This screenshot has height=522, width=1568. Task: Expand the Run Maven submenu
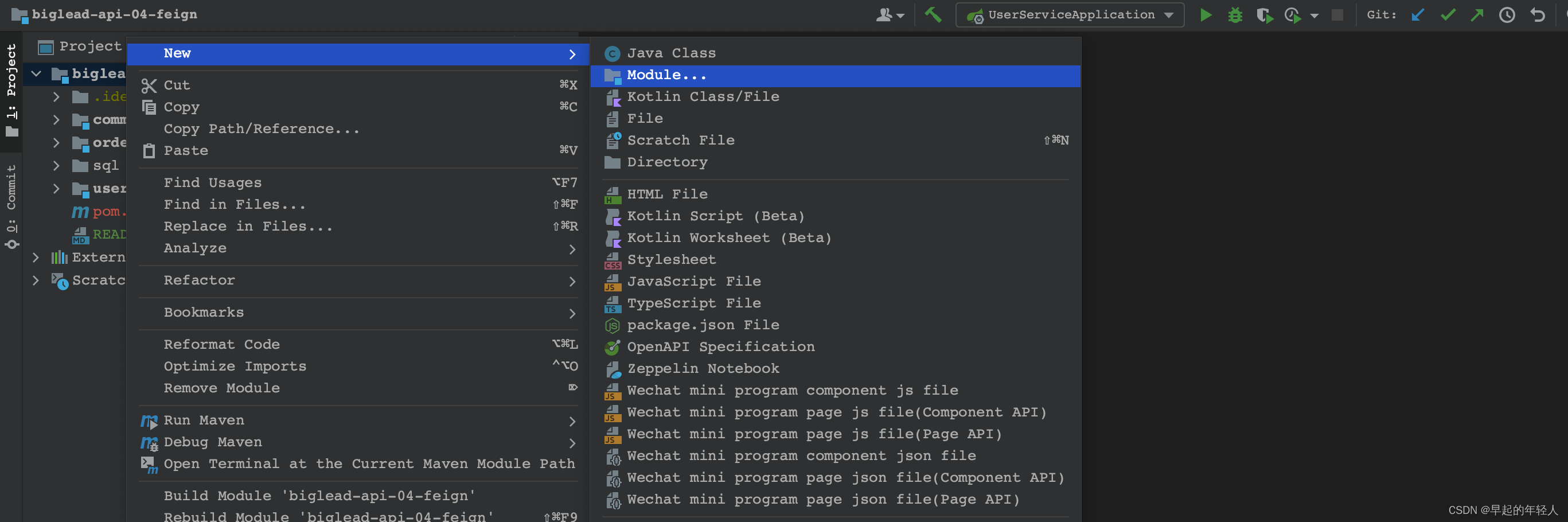358,421
